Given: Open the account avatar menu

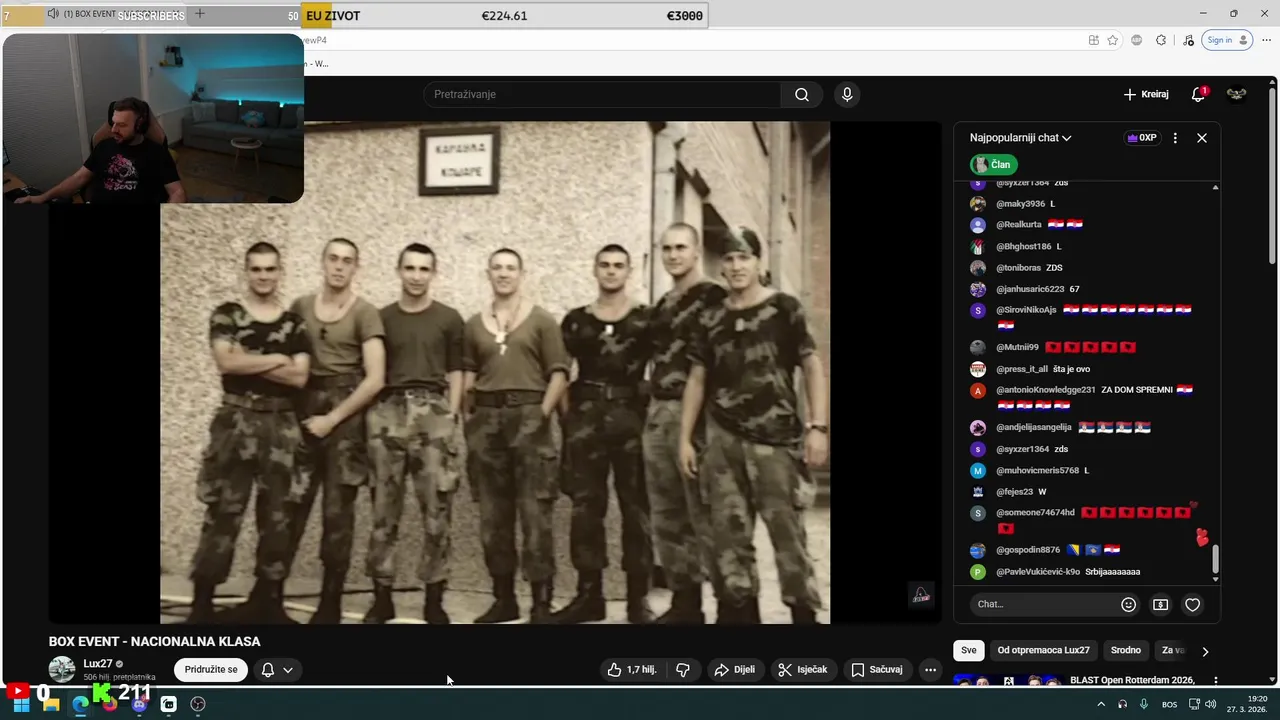Looking at the screenshot, I should pos(1237,94).
